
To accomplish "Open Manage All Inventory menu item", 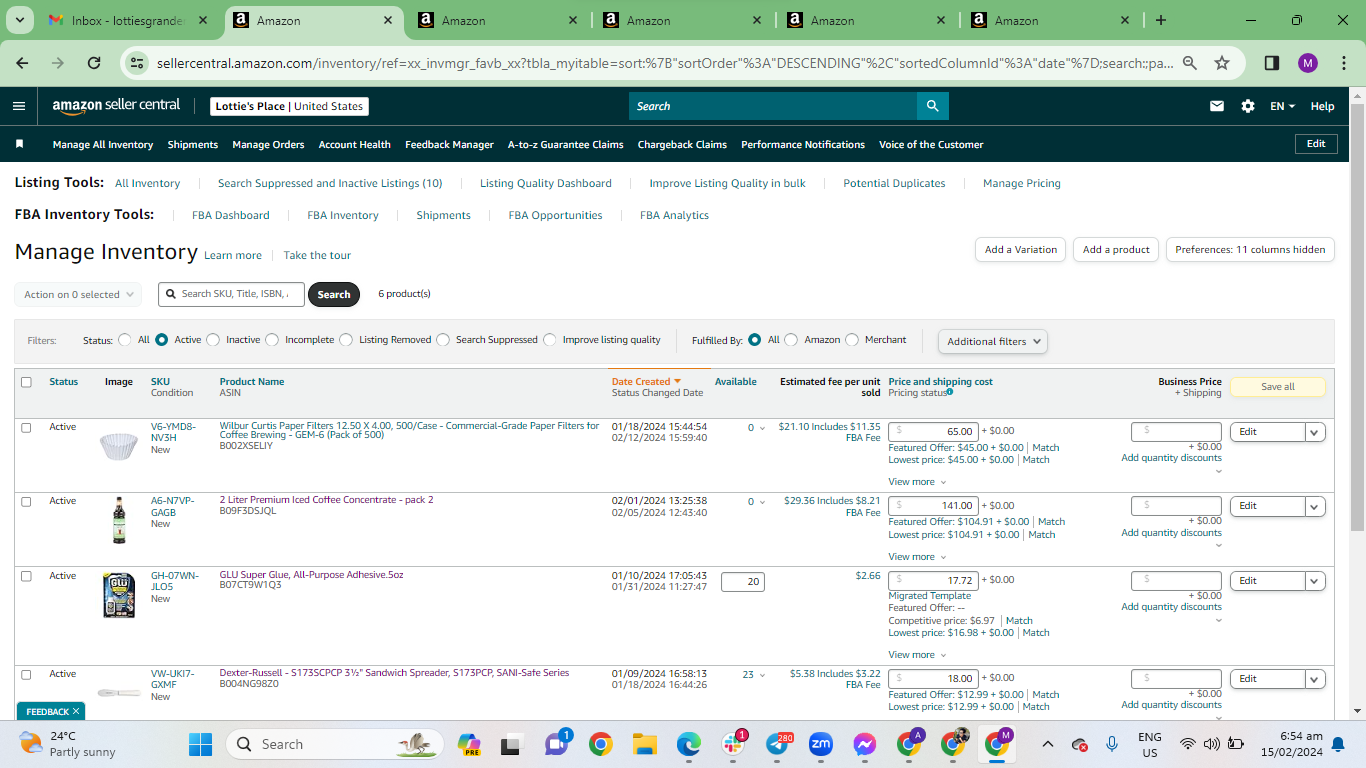I will tap(103, 145).
